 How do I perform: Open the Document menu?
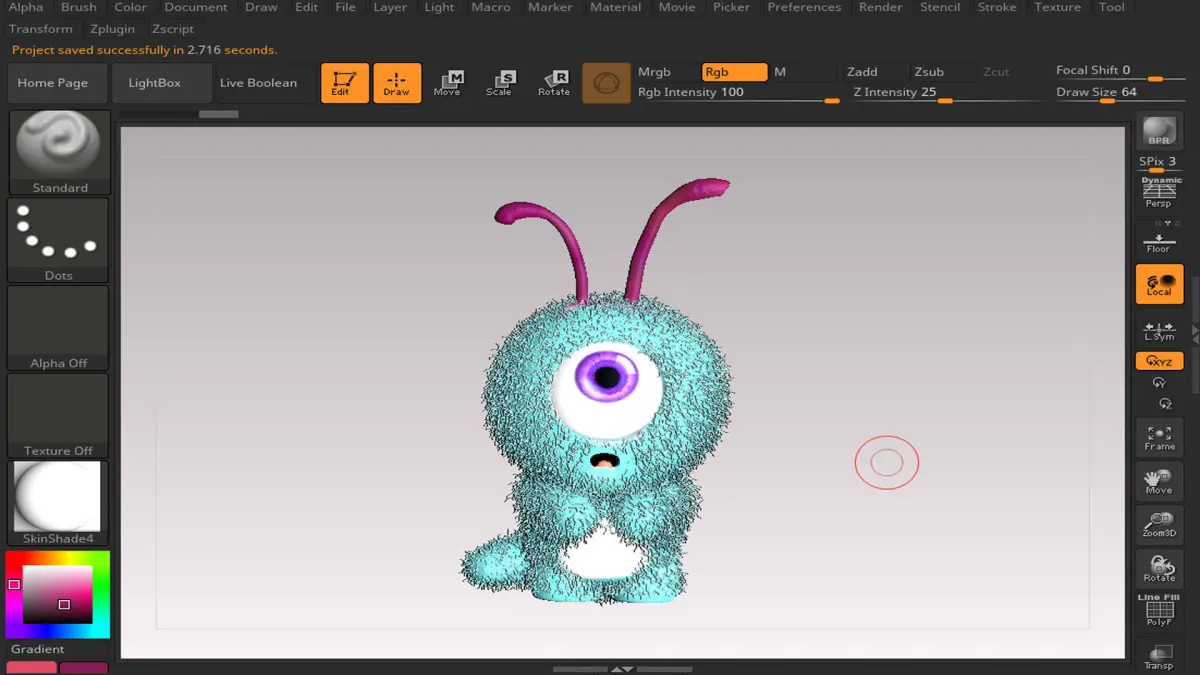[x=196, y=7]
